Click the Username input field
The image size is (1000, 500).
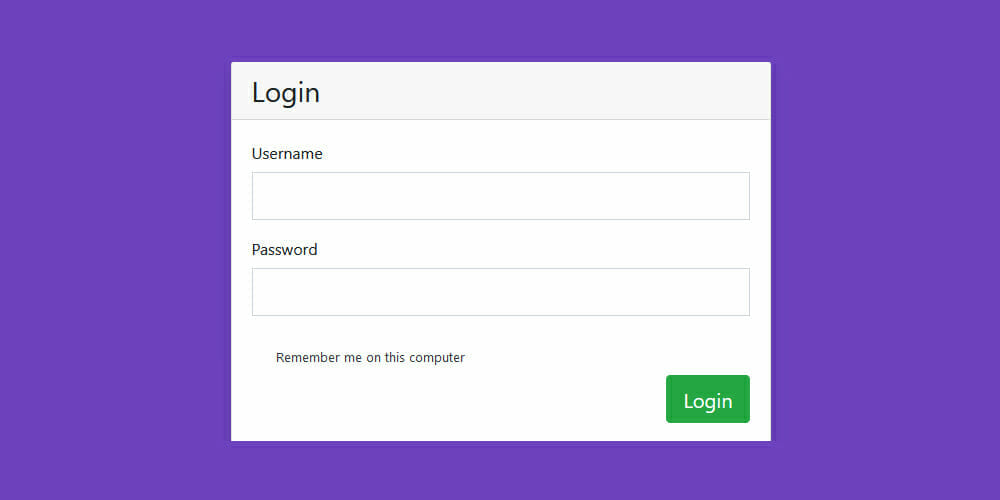pos(500,196)
